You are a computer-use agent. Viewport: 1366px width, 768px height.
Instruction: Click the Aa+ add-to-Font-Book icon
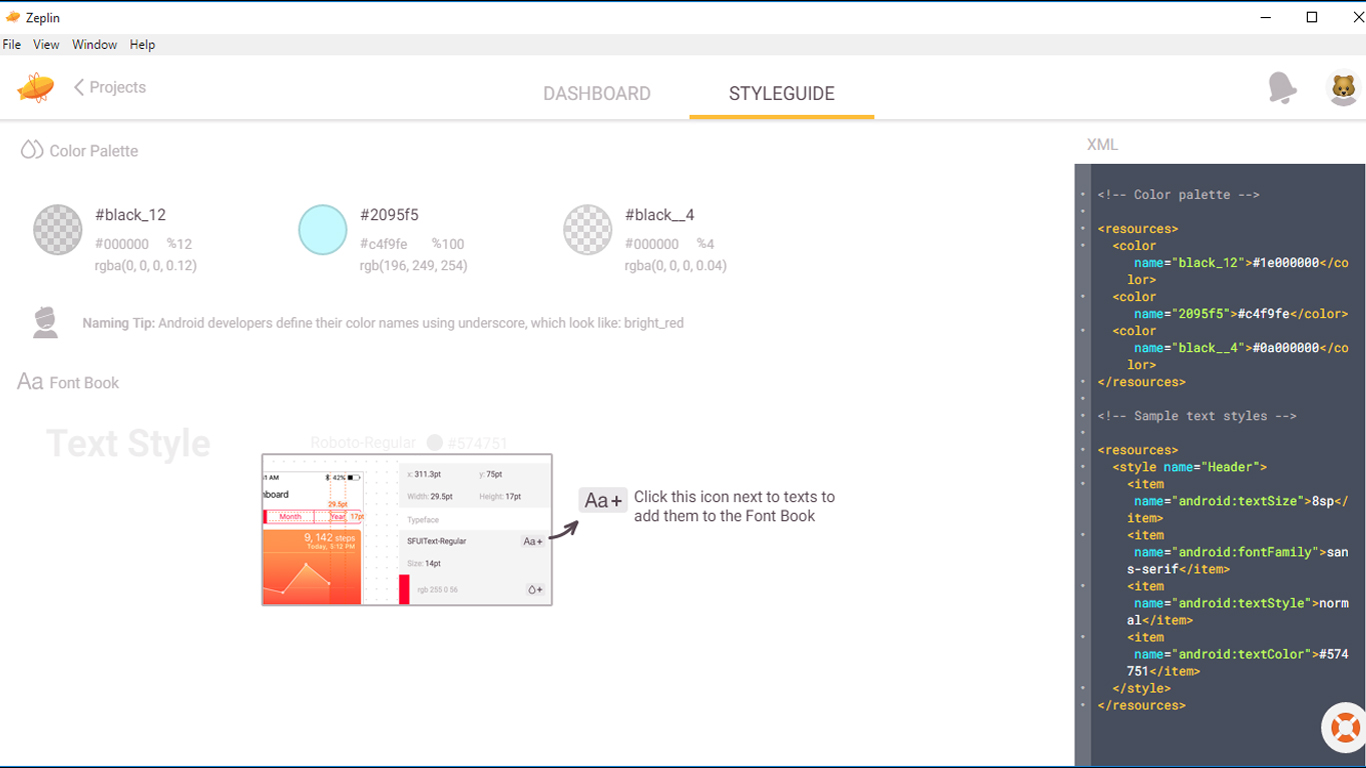[603, 500]
